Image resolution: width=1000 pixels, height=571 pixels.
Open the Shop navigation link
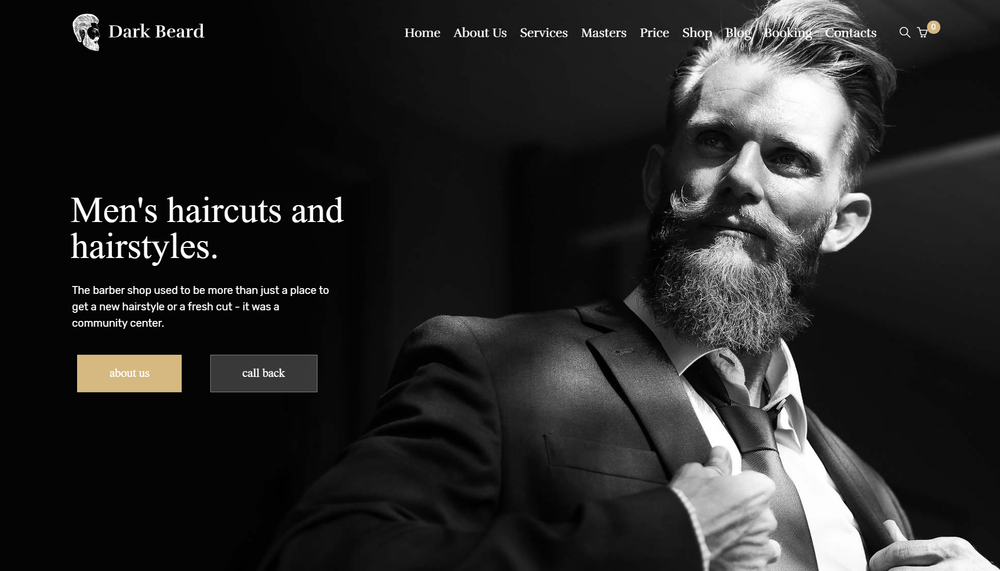697,33
